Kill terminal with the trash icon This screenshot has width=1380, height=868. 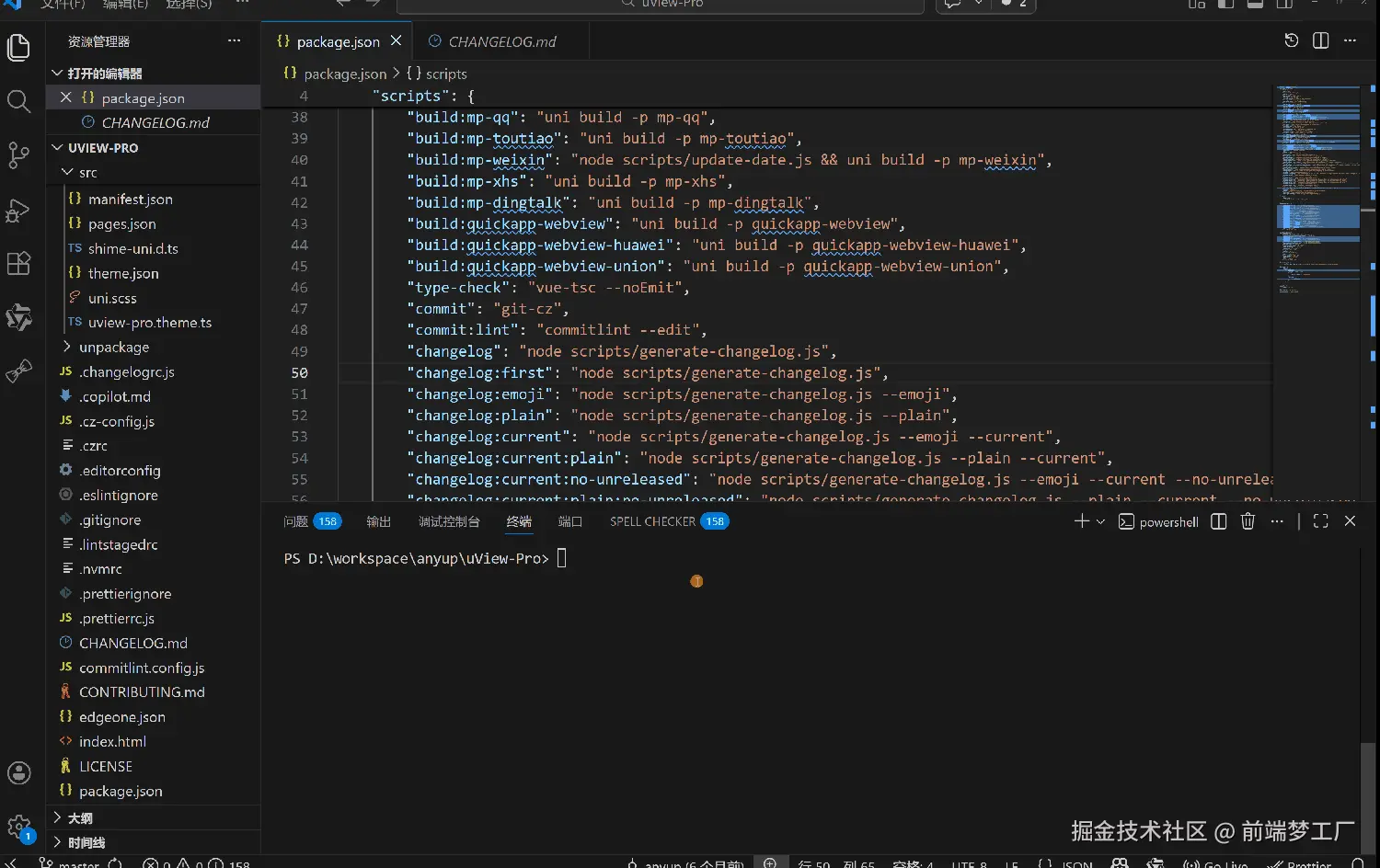pyautogui.click(x=1248, y=521)
